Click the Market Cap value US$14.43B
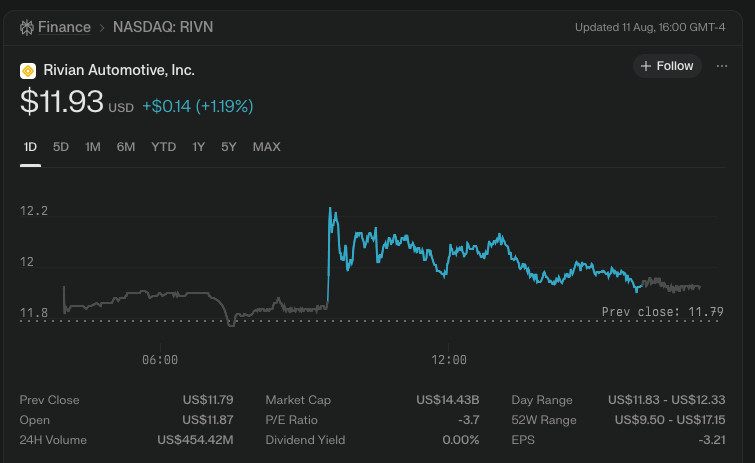The image size is (755, 463). 448,400
